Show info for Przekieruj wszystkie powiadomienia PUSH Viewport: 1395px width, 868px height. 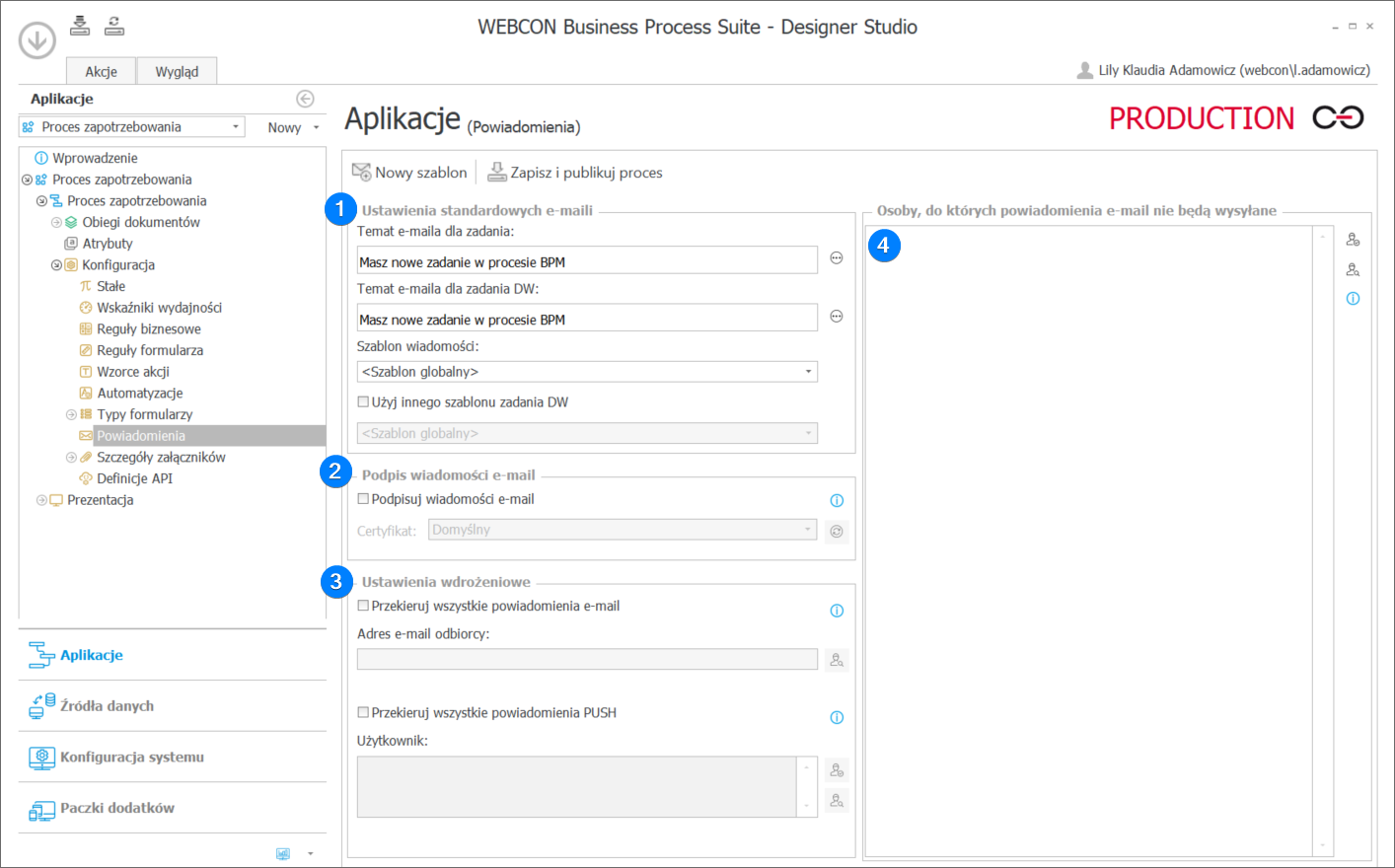click(837, 717)
